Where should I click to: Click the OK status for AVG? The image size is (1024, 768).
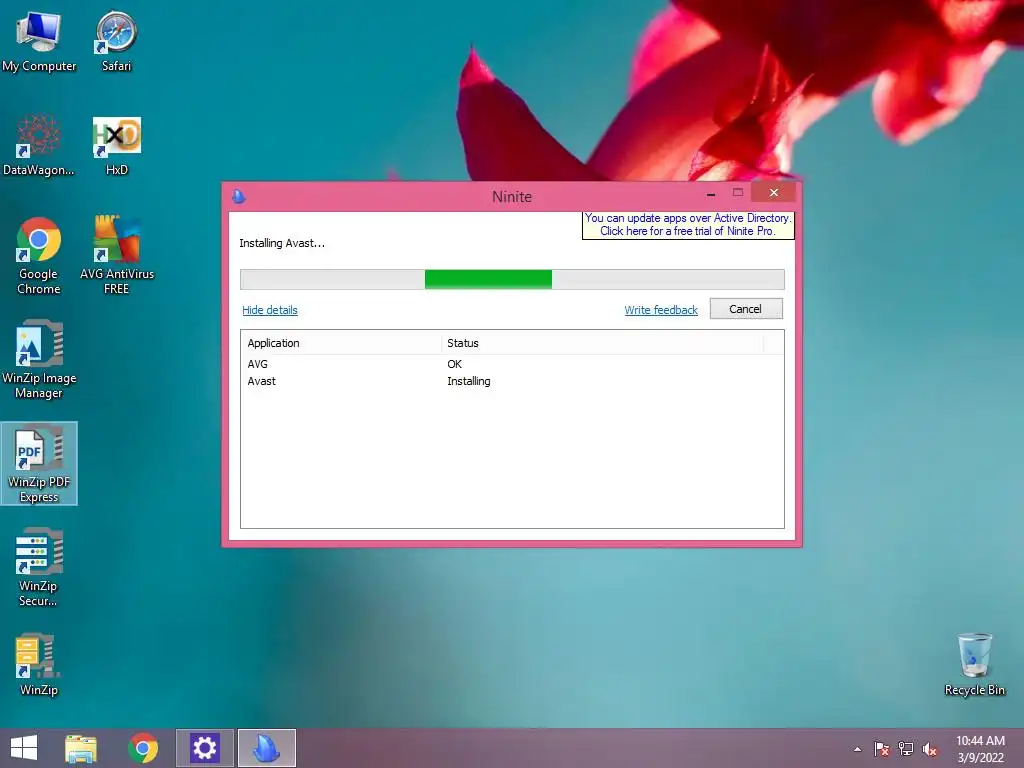point(455,364)
